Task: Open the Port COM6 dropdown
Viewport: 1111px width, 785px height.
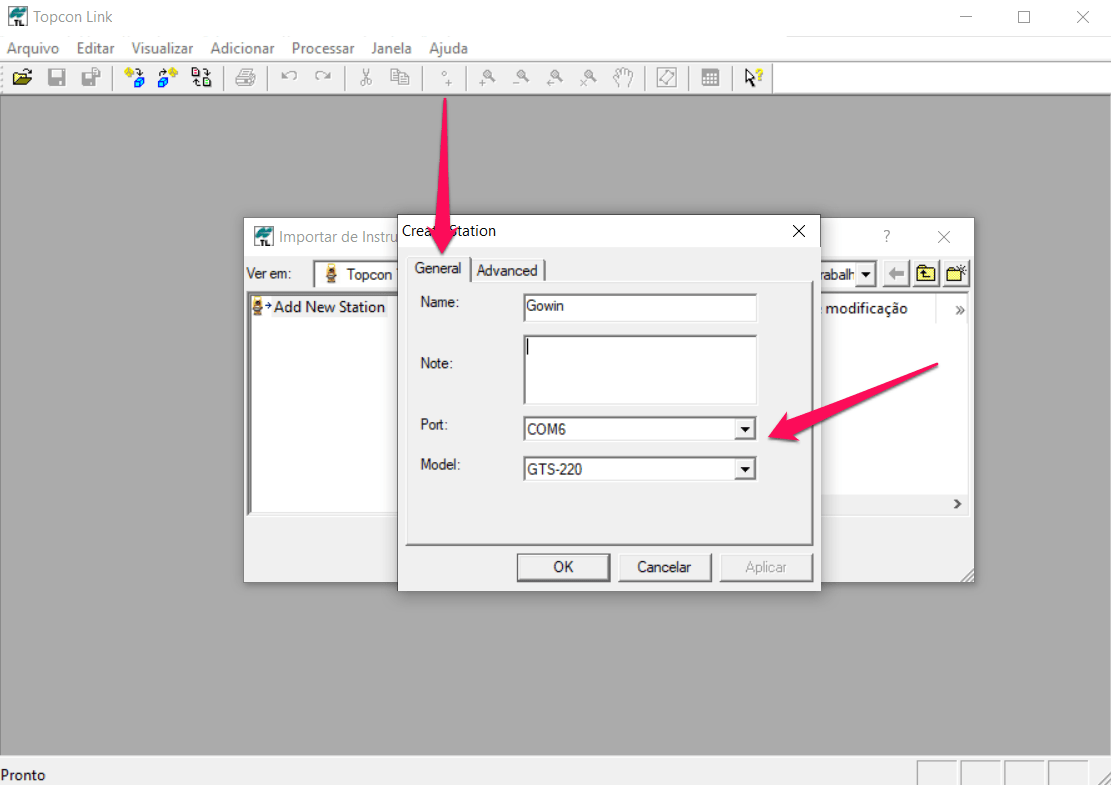Action: (744, 429)
